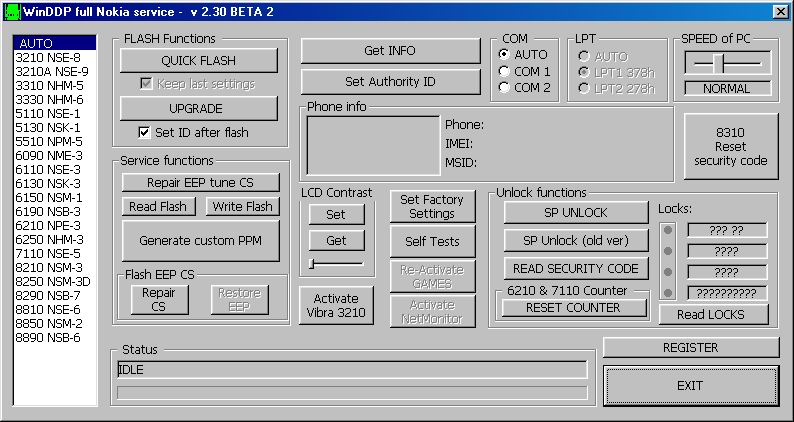The width and height of the screenshot is (794, 422).
Task: Choose 3310 NHM-5 from the list
Action: (55, 86)
